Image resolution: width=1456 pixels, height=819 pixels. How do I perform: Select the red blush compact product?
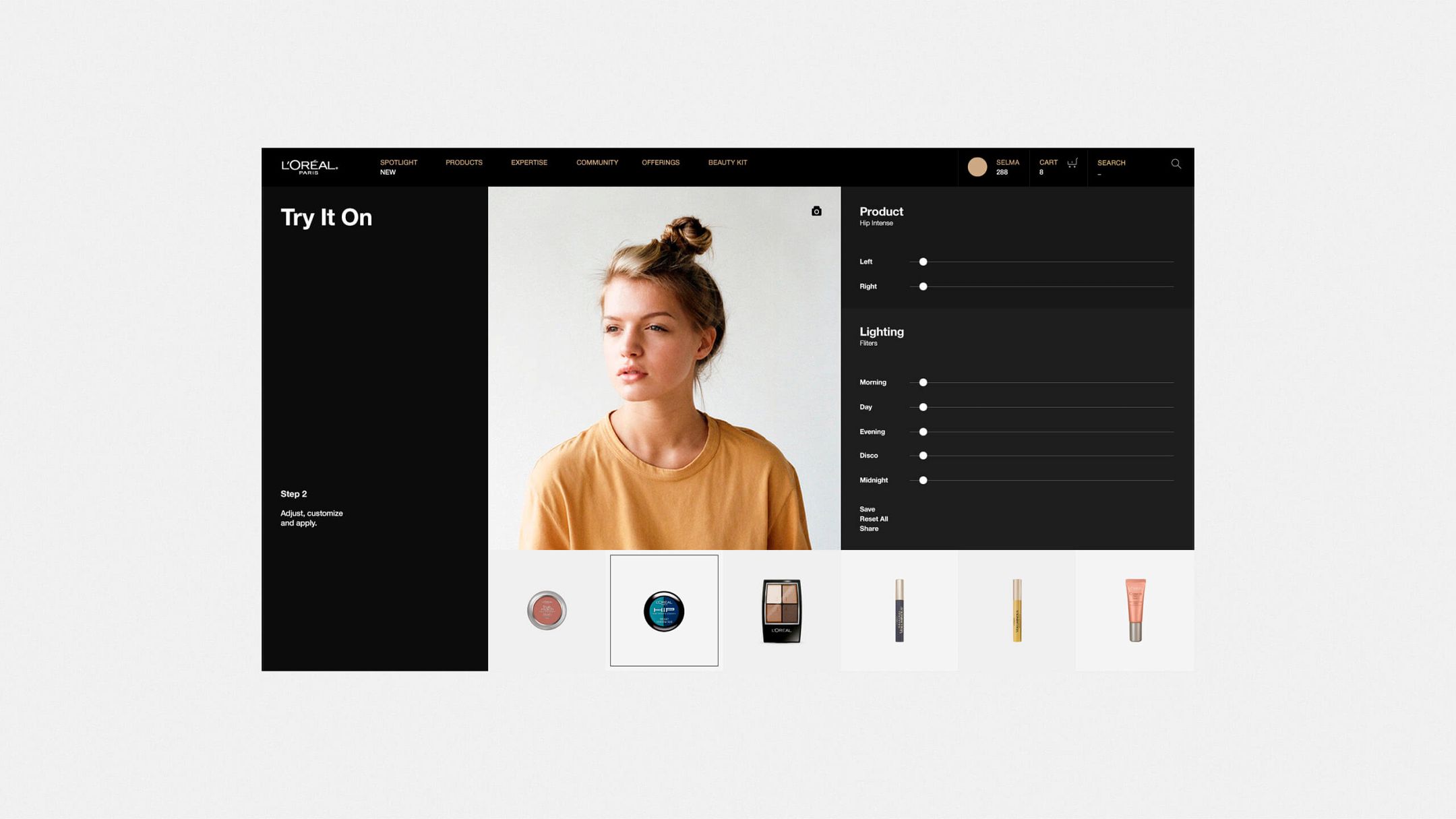coord(547,610)
